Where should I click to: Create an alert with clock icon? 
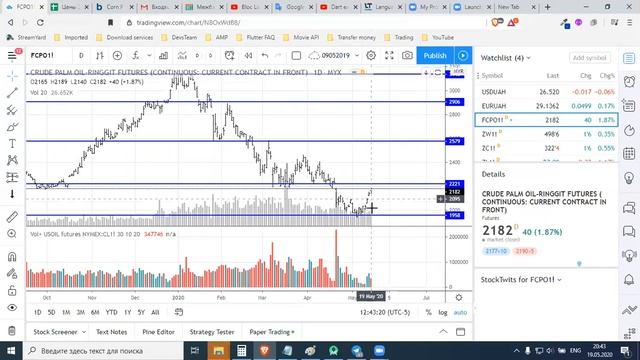coord(229,56)
